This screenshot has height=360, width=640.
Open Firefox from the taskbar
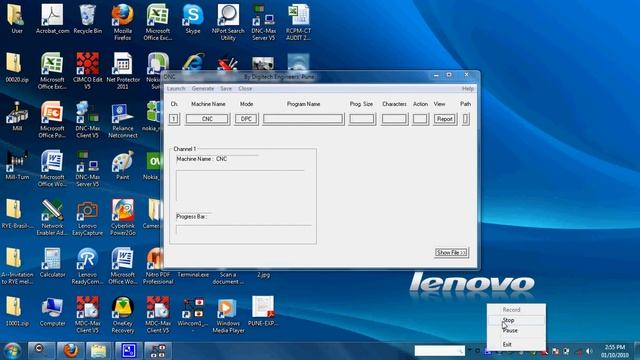pos(71,351)
